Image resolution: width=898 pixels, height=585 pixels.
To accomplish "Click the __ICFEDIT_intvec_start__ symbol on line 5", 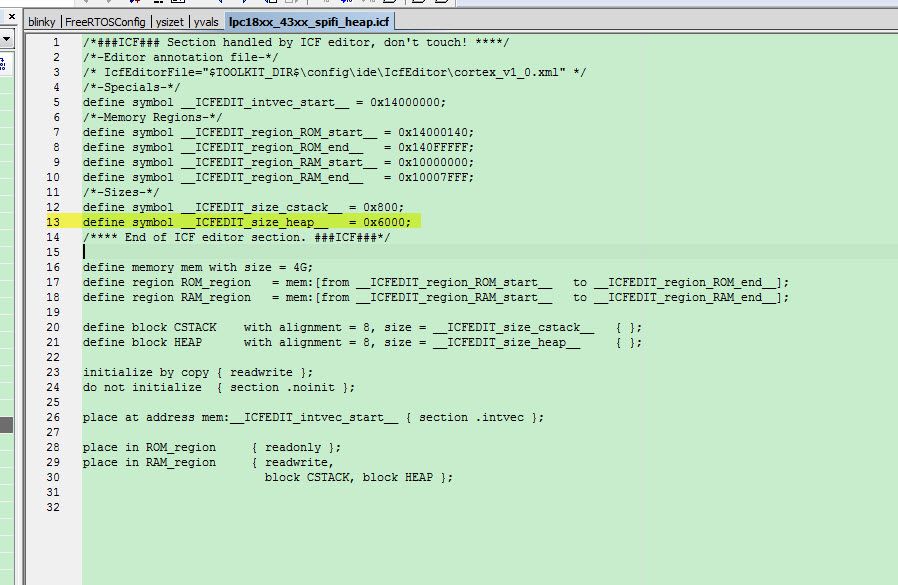I will (x=265, y=103).
